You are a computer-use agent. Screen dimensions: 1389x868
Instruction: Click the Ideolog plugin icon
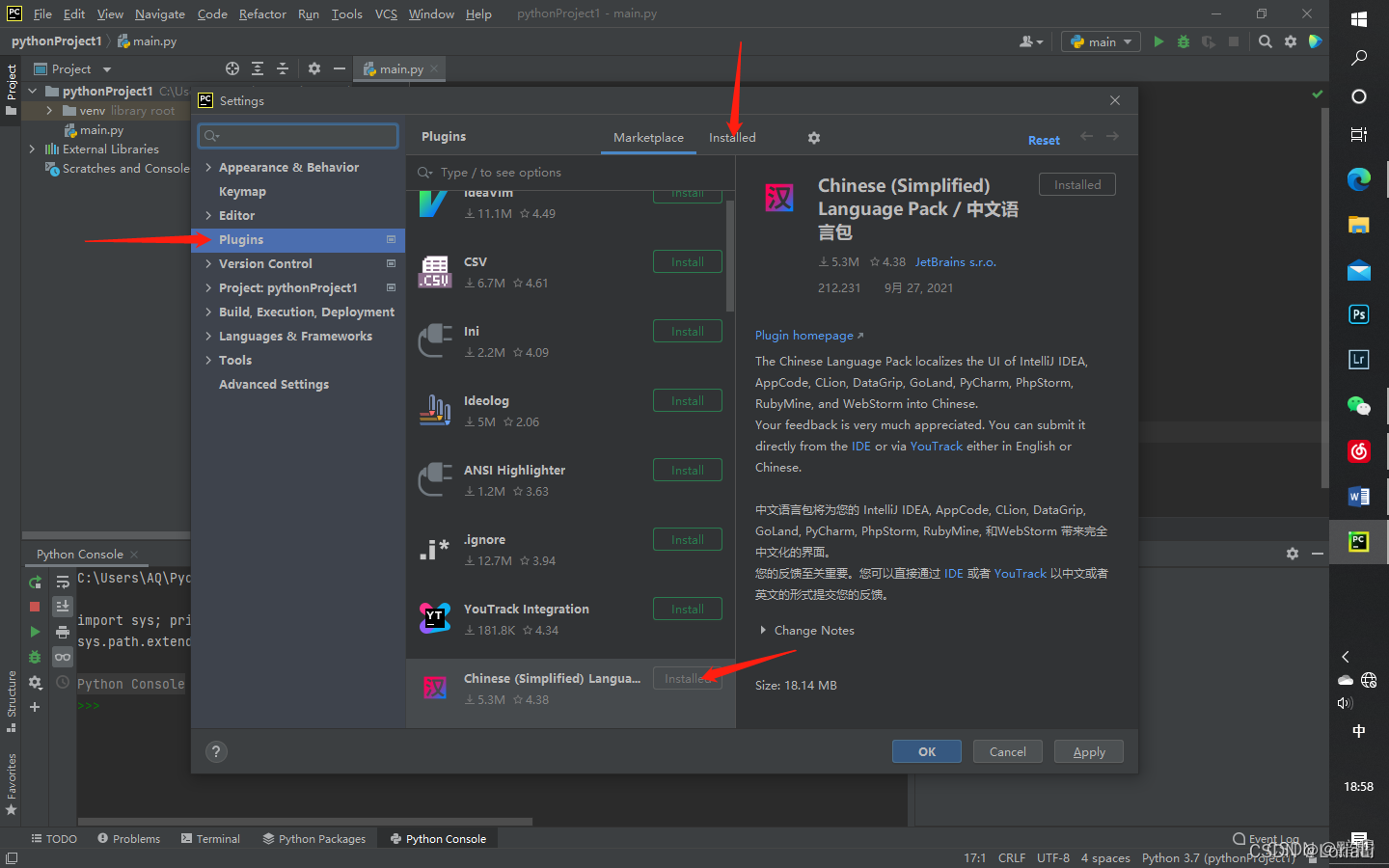pyautogui.click(x=435, y=410)
